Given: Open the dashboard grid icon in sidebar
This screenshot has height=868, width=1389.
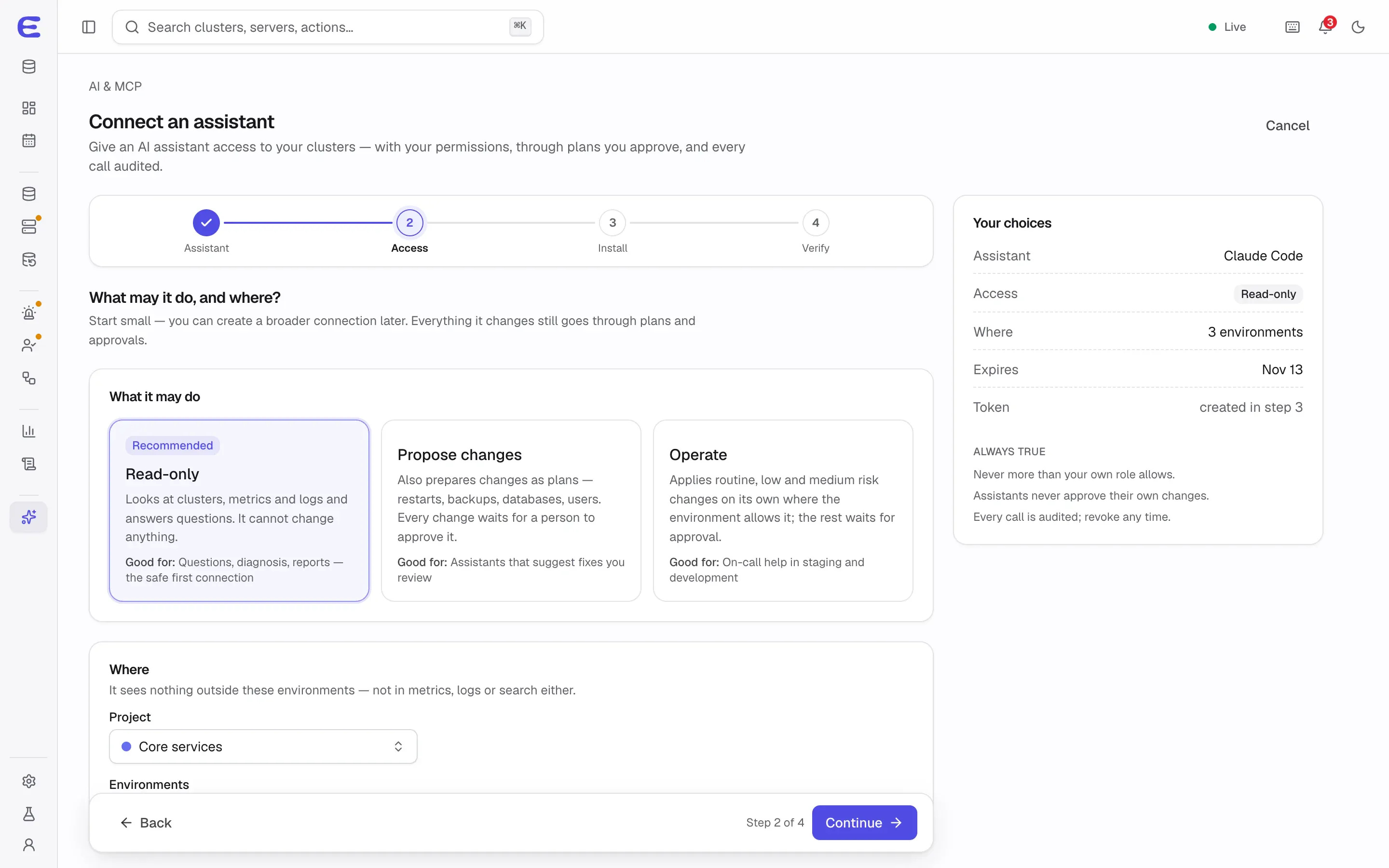Looking at the screenshot, I should click(29, 108).
